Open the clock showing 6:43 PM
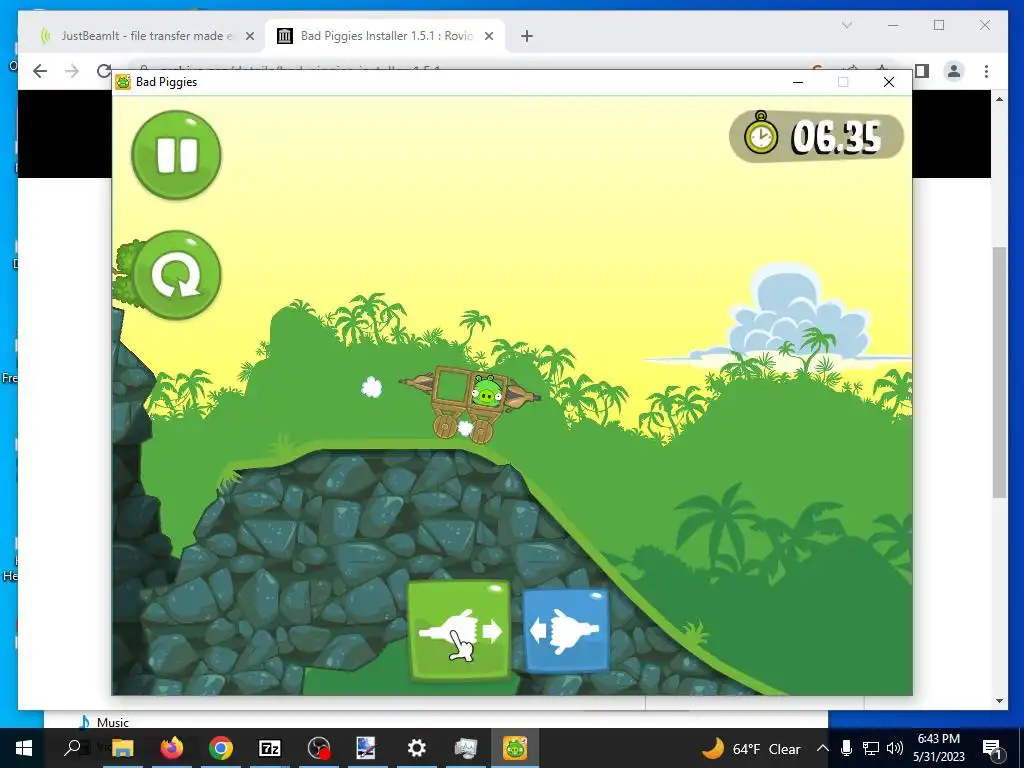 point(938,748)
